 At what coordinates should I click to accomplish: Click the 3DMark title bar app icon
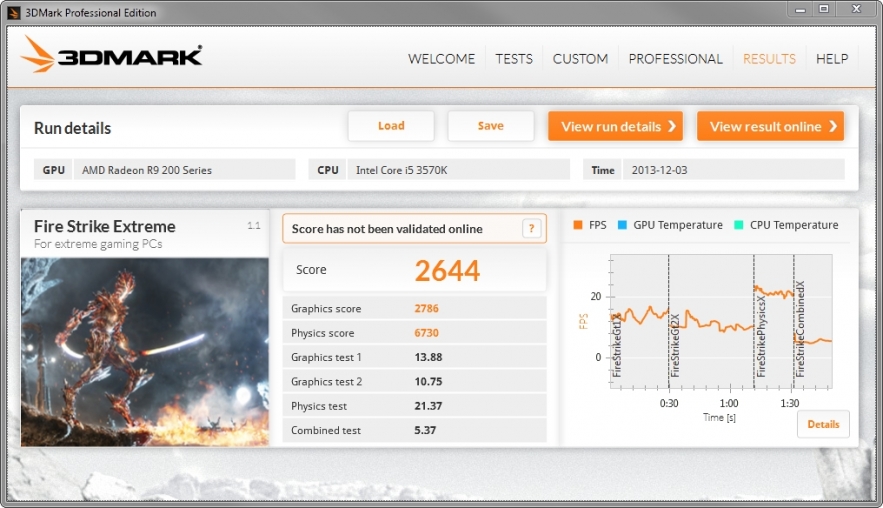[x=13, y=12]
